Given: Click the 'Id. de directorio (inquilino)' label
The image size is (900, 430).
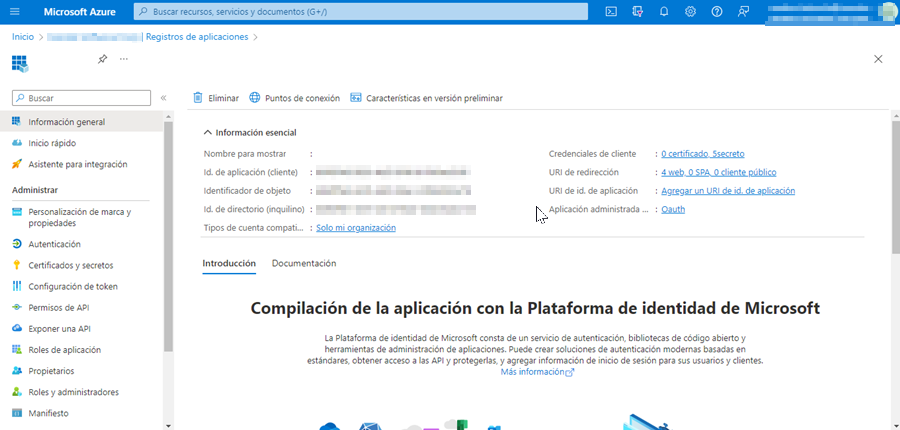Looking at the screenshot, I should 254,210.
